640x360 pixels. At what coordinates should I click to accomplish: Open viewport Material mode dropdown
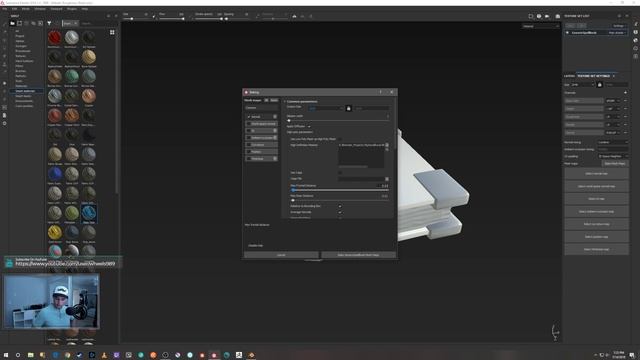click(x=541, y=26)
